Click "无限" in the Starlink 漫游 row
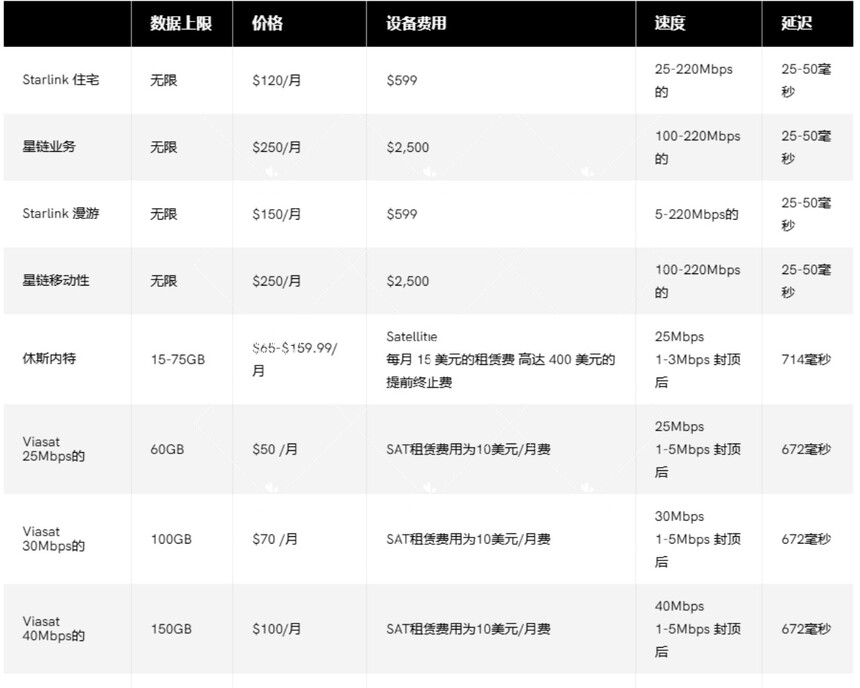 coord(164,215)
